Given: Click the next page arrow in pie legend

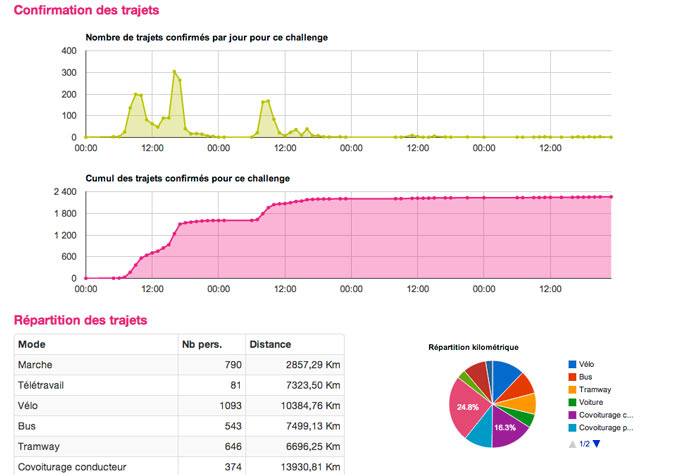Looking at the screenshot, I should 597,443.
